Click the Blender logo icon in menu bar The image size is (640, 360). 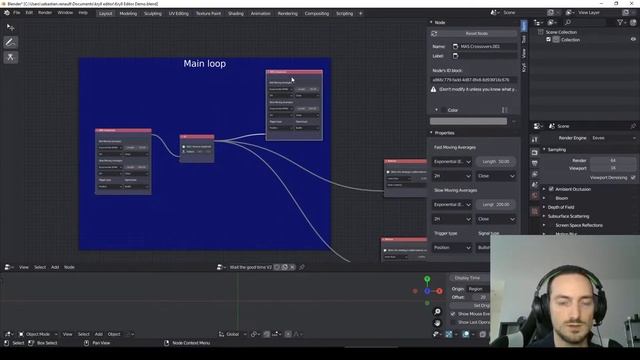click(7, 13)
